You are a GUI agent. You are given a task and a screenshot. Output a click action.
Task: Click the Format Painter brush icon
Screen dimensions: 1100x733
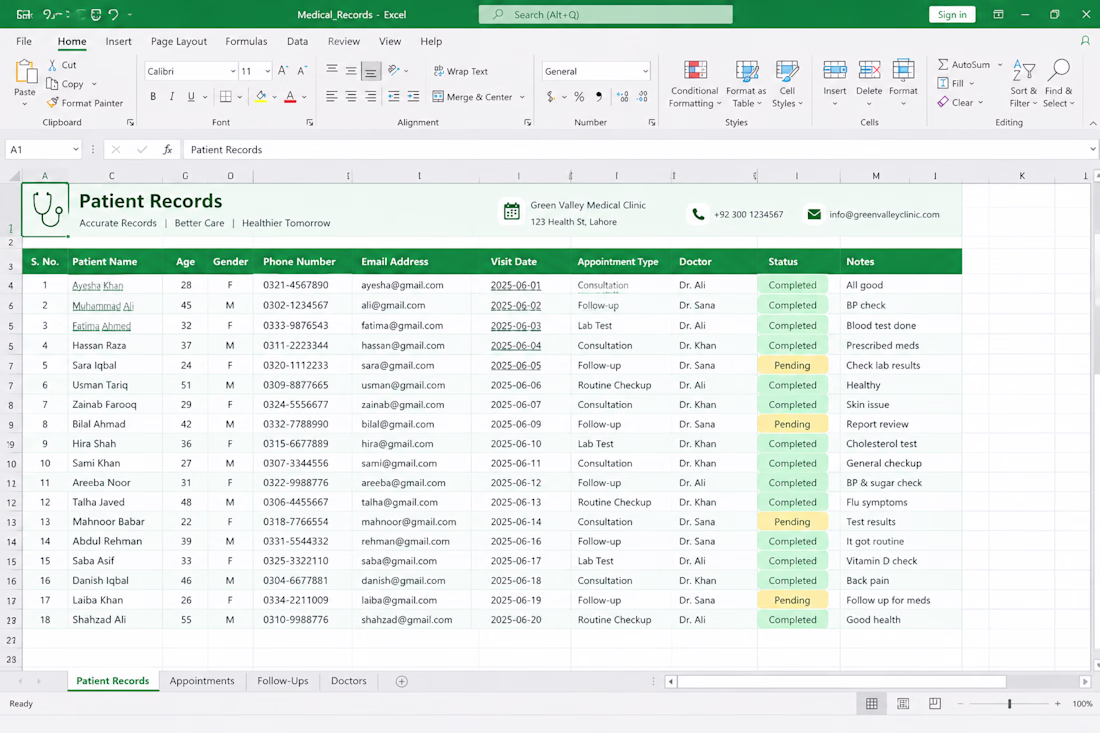click(53, 102)
